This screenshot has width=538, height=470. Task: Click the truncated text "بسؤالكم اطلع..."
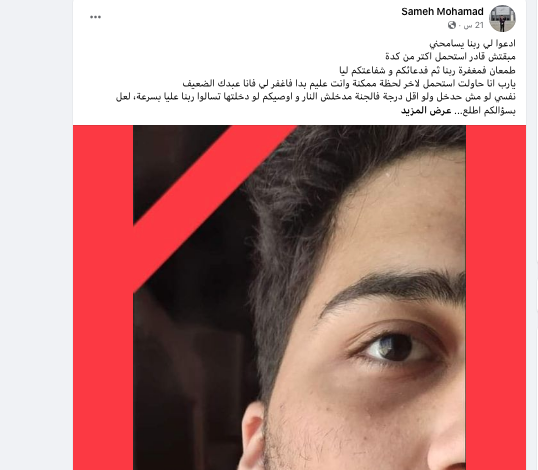[485, 110]
